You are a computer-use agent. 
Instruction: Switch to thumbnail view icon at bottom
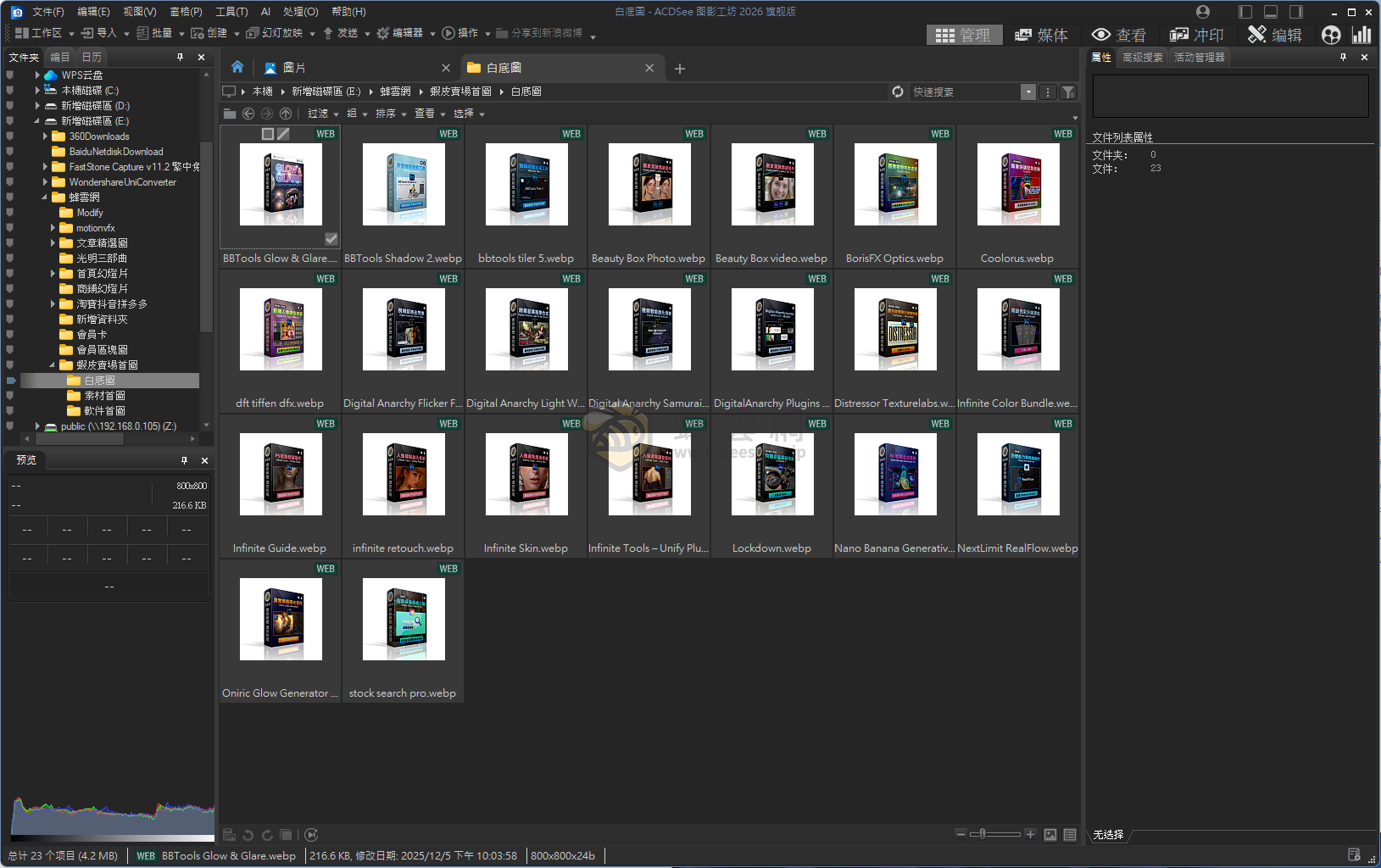[x=1050, y=835]
